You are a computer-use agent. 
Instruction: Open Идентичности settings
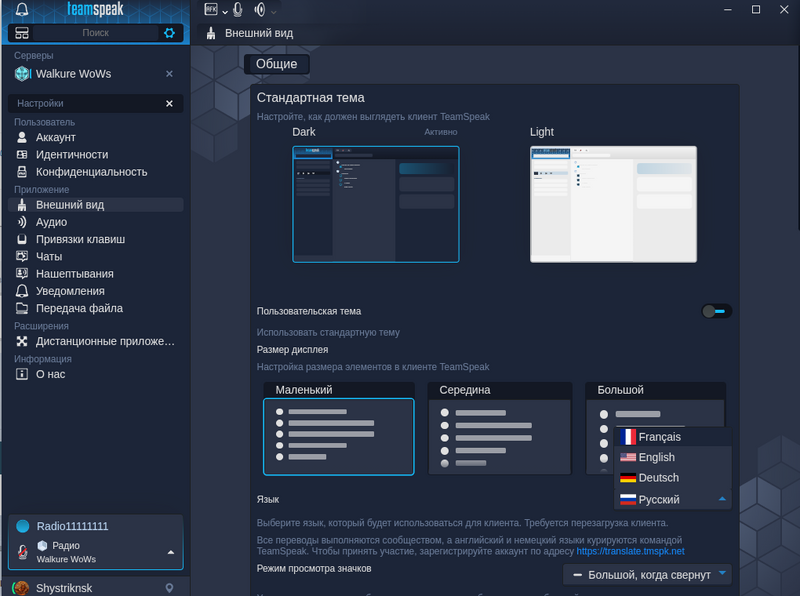point(95,155)
